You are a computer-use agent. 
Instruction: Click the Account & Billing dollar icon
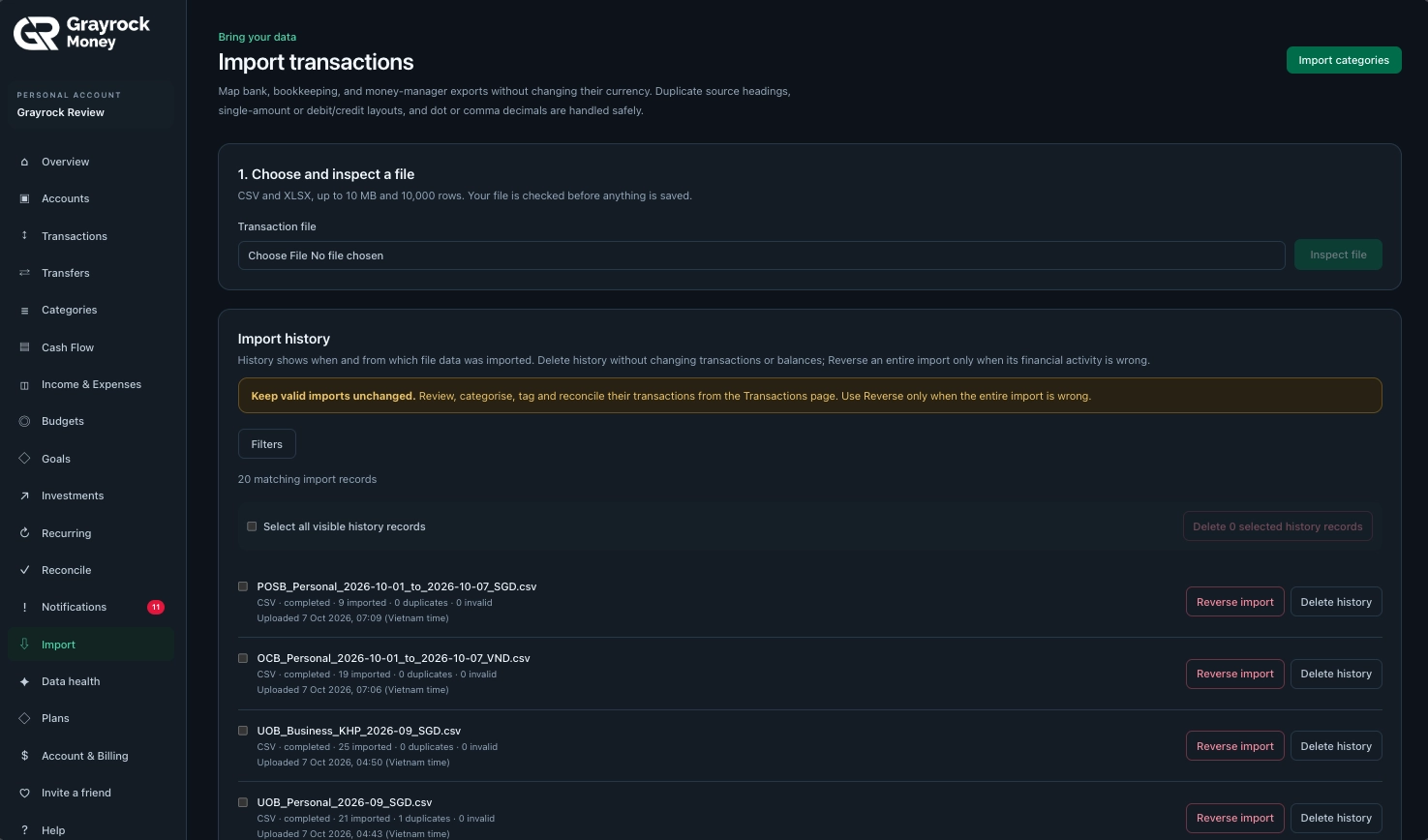point(24,756)
